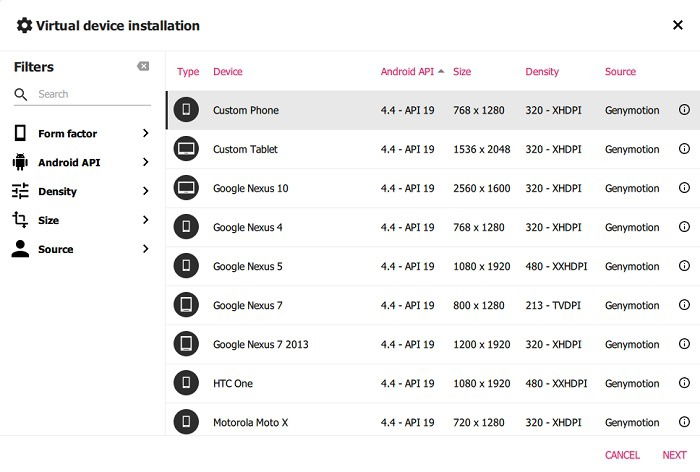The image size is (700, 472).
Task: Sort by Android API column header
Action: (407, 71)
